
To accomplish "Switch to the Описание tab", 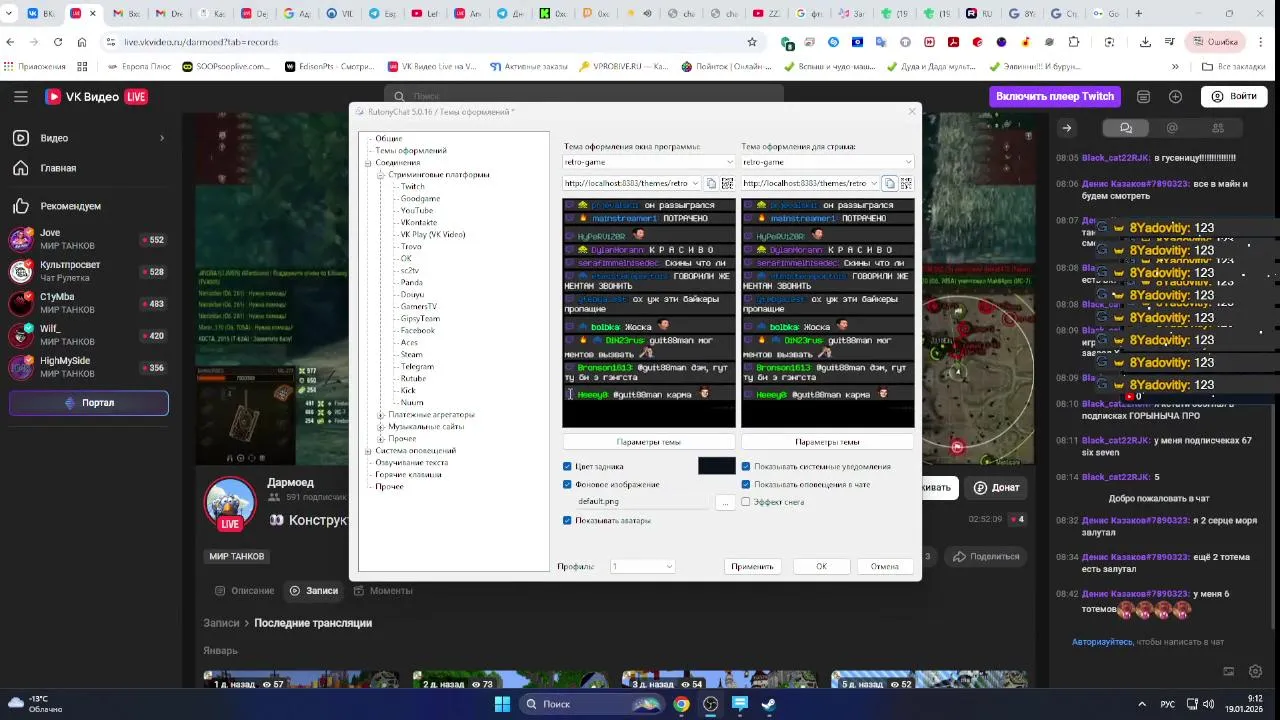I will pos(245,591).
